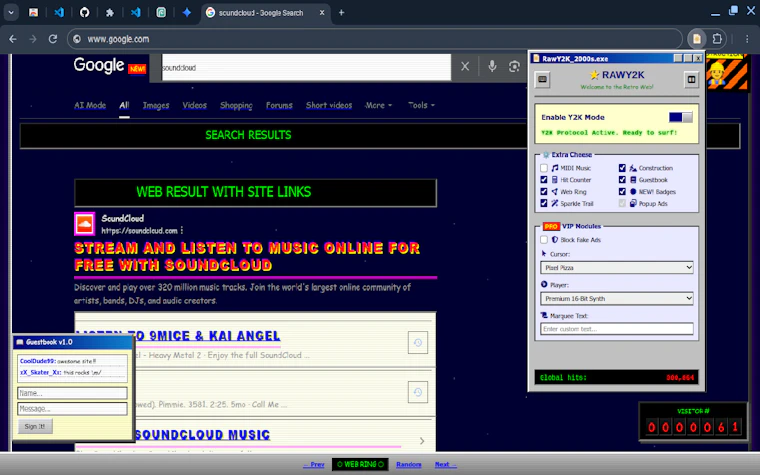
Task: Select the Forums search tab
Action: click(x=279, y=105)
